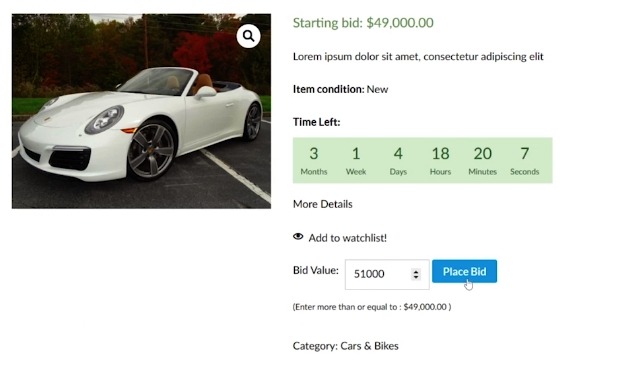The width and height of the screenshot is (627, 381).
Task: Click the Bid Value label
Action: click(315, 270)
